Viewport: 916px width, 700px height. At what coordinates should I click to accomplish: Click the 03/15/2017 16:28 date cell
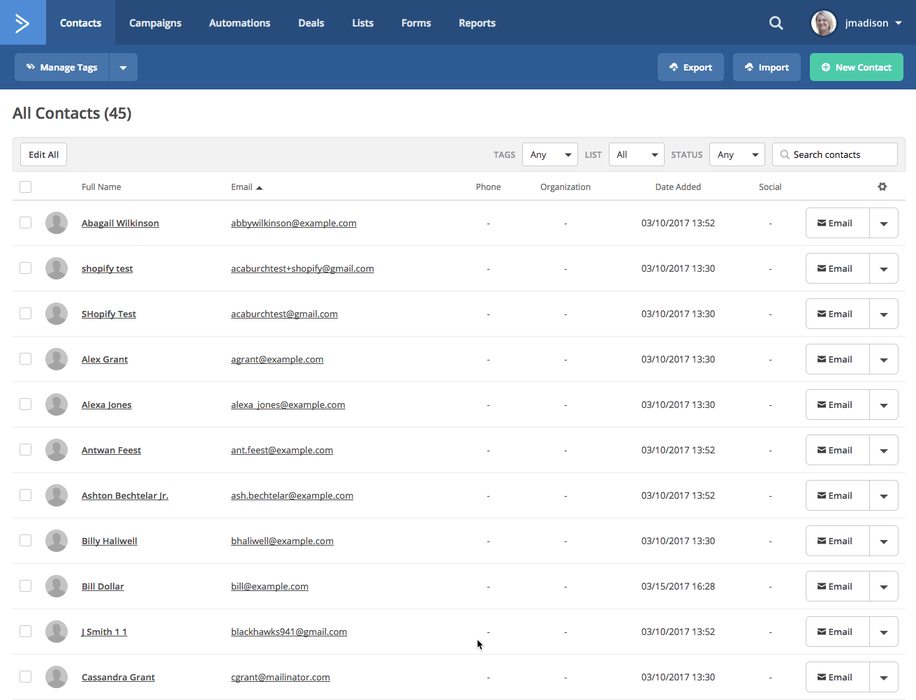(678, 586)
